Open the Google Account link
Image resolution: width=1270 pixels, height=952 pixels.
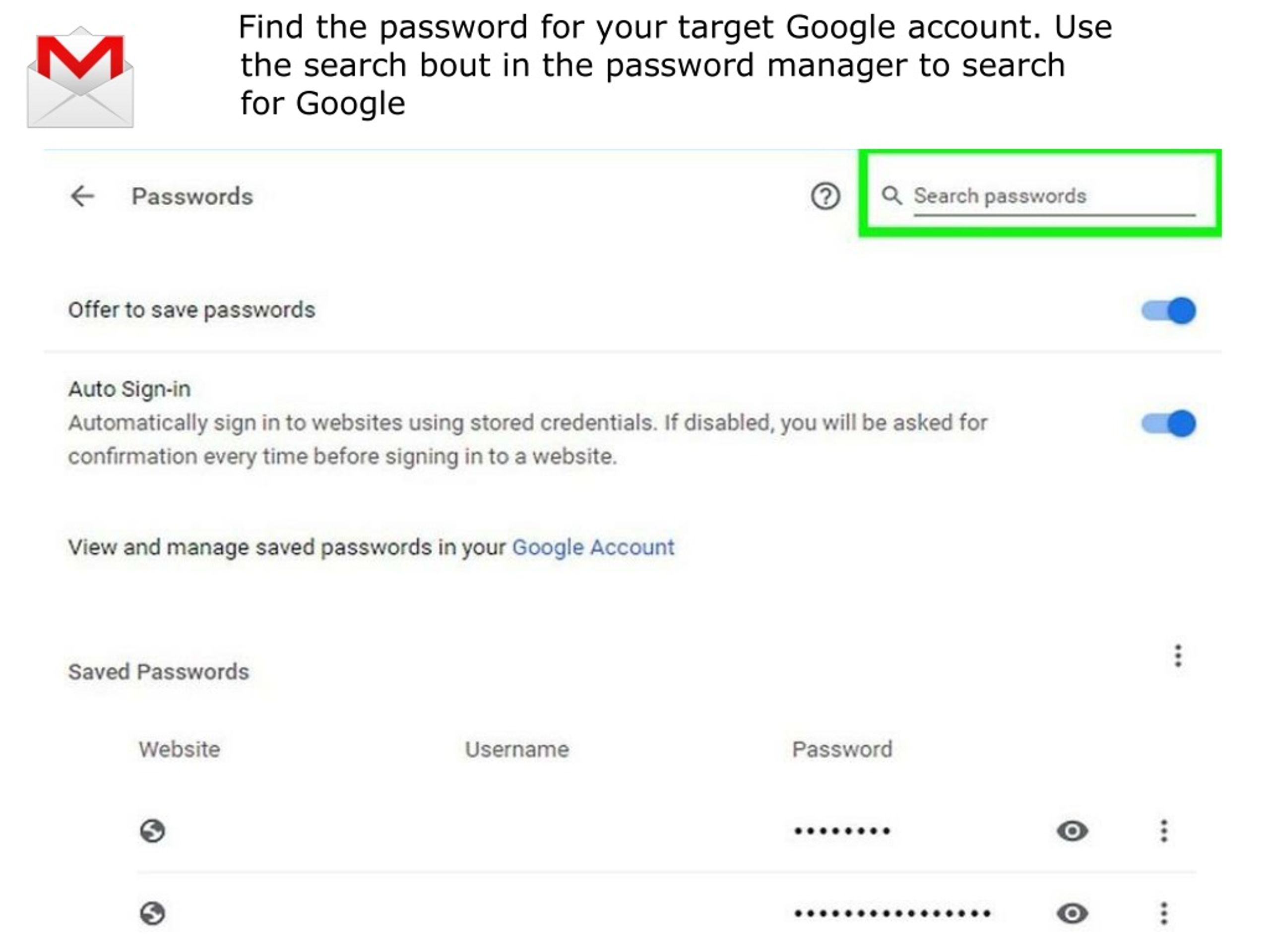(593, 547)
